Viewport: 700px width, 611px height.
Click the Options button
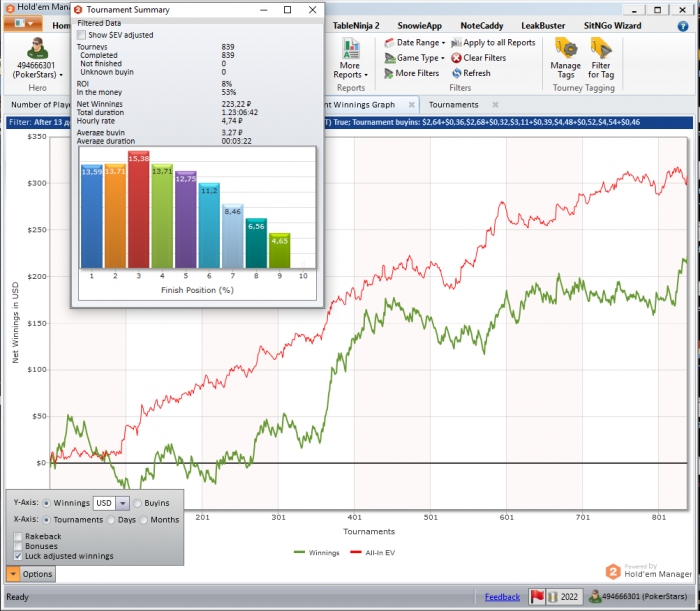tap(38, 574)
